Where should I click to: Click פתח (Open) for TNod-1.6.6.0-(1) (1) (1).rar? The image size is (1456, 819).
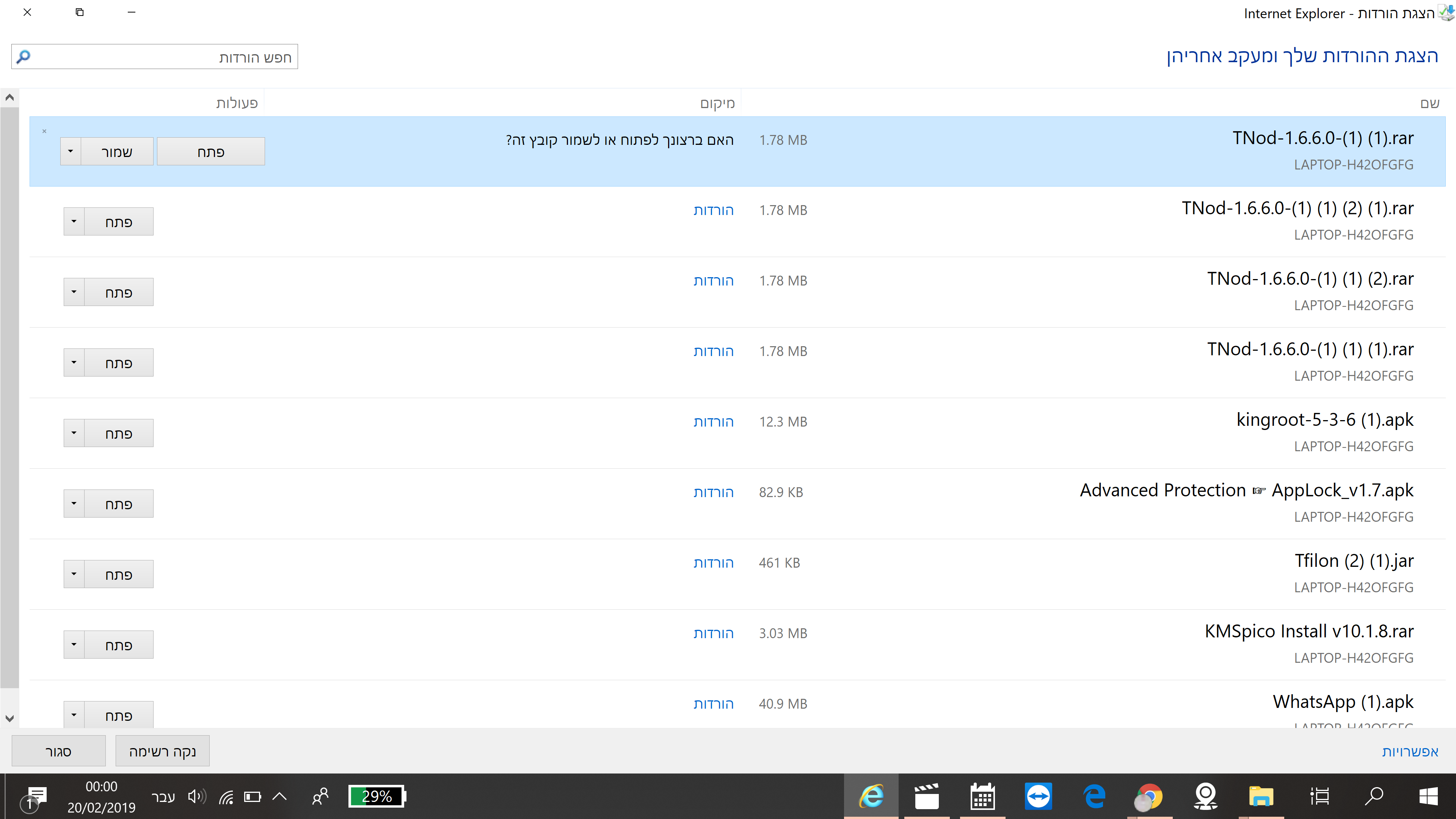pyautogui.click(x=119, y=362)
